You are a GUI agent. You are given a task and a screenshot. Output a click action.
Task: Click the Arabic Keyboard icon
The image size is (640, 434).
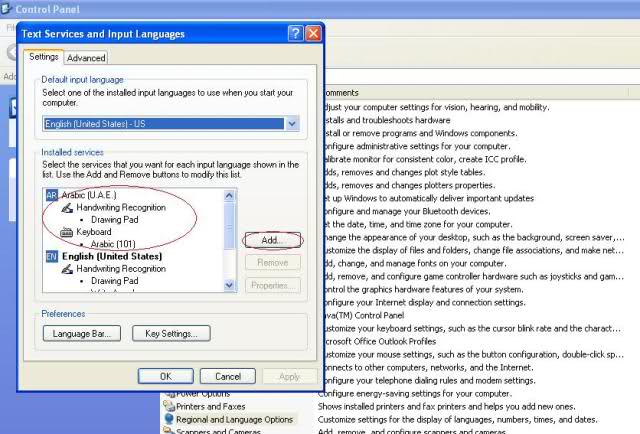67,232
